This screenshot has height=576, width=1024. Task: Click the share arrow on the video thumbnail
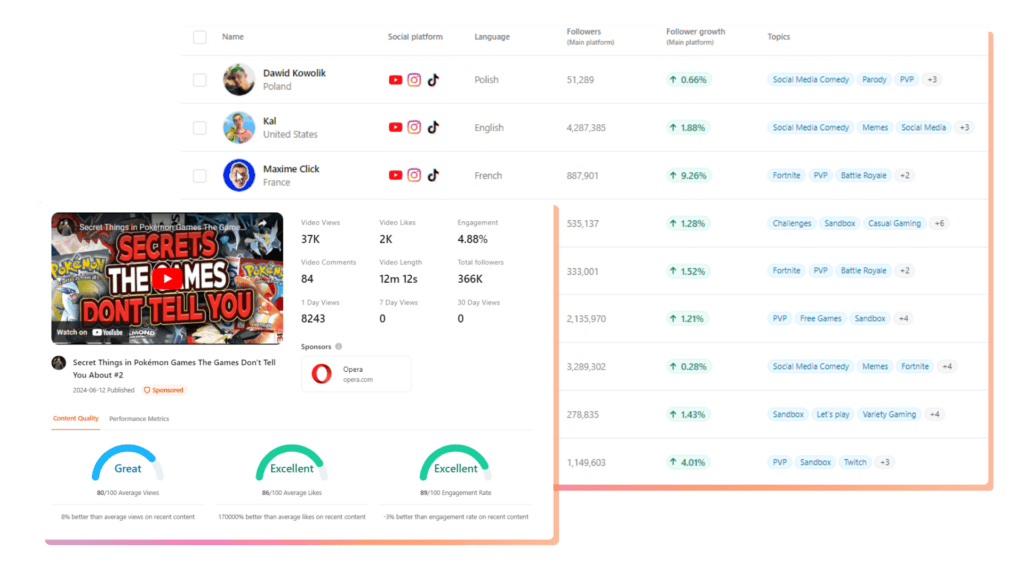tap(262, 225)
